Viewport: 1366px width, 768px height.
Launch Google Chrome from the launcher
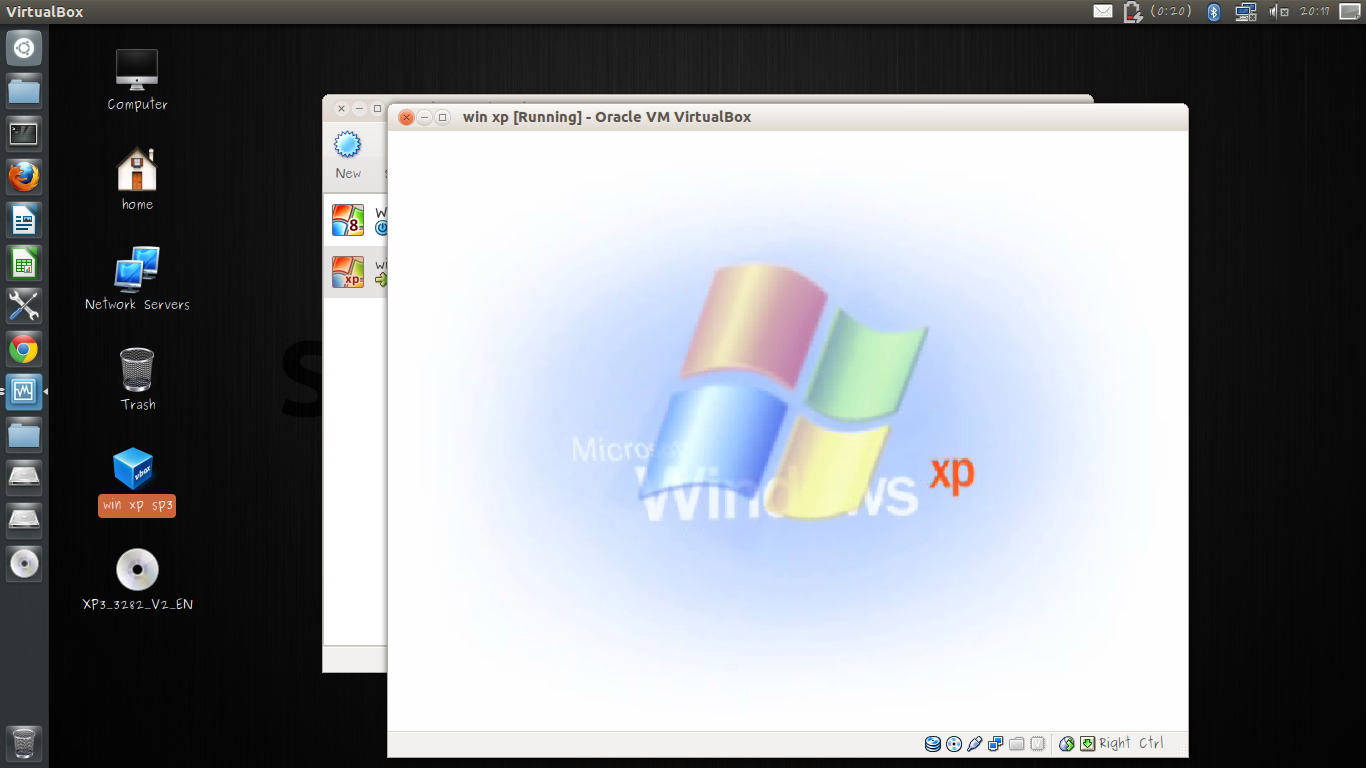23,348
